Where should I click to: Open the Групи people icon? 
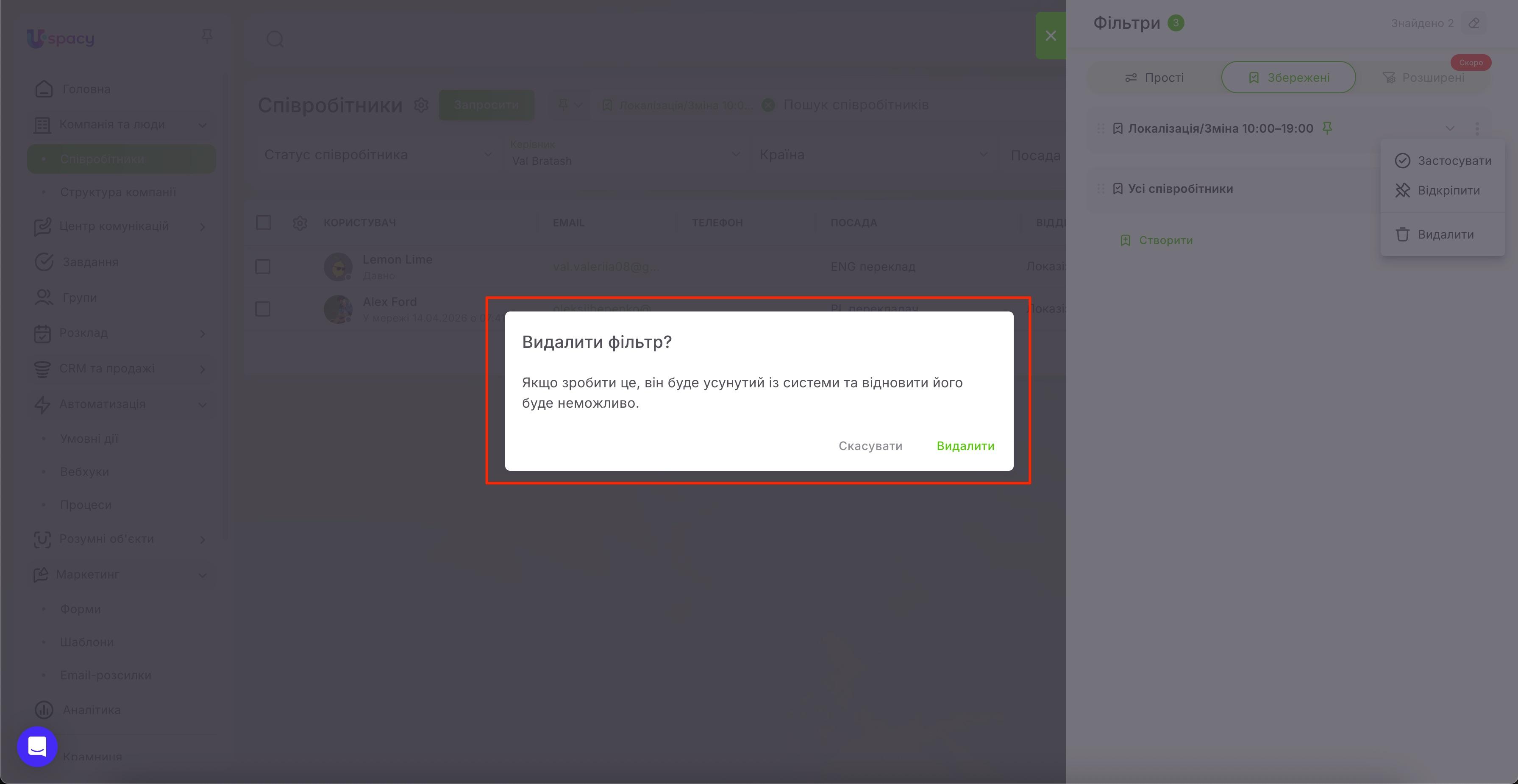pos(44,297)
